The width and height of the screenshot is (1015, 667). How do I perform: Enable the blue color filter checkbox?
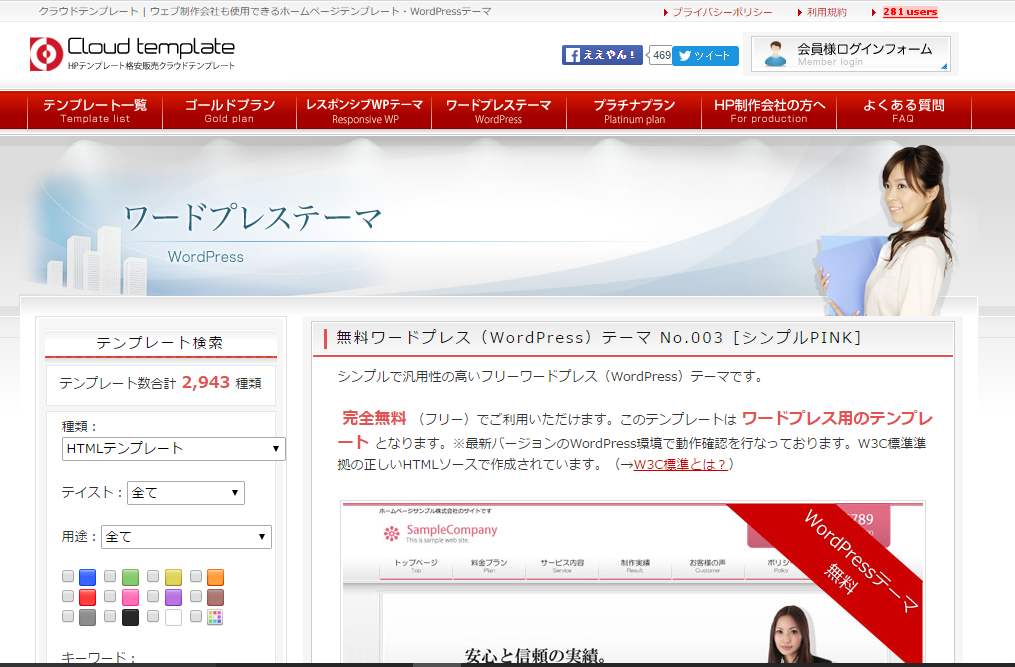[x=68, y=577]
